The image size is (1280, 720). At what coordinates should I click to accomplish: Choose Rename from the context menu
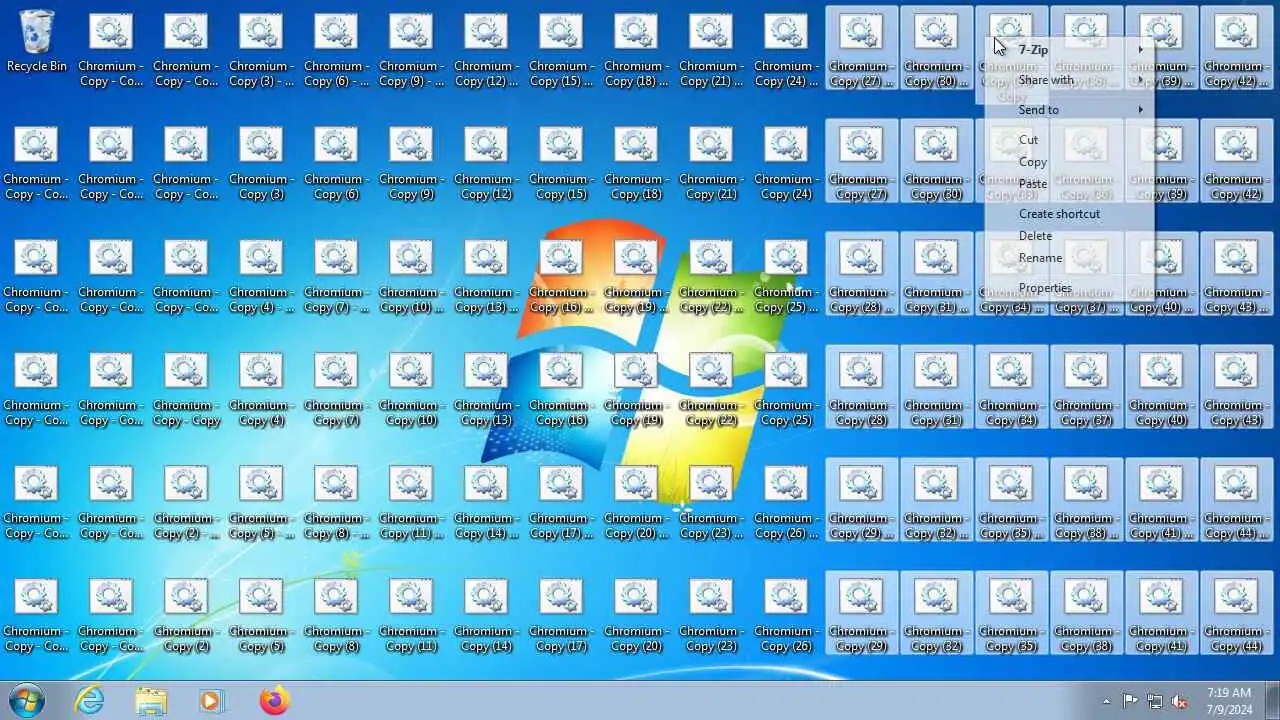1069,258
